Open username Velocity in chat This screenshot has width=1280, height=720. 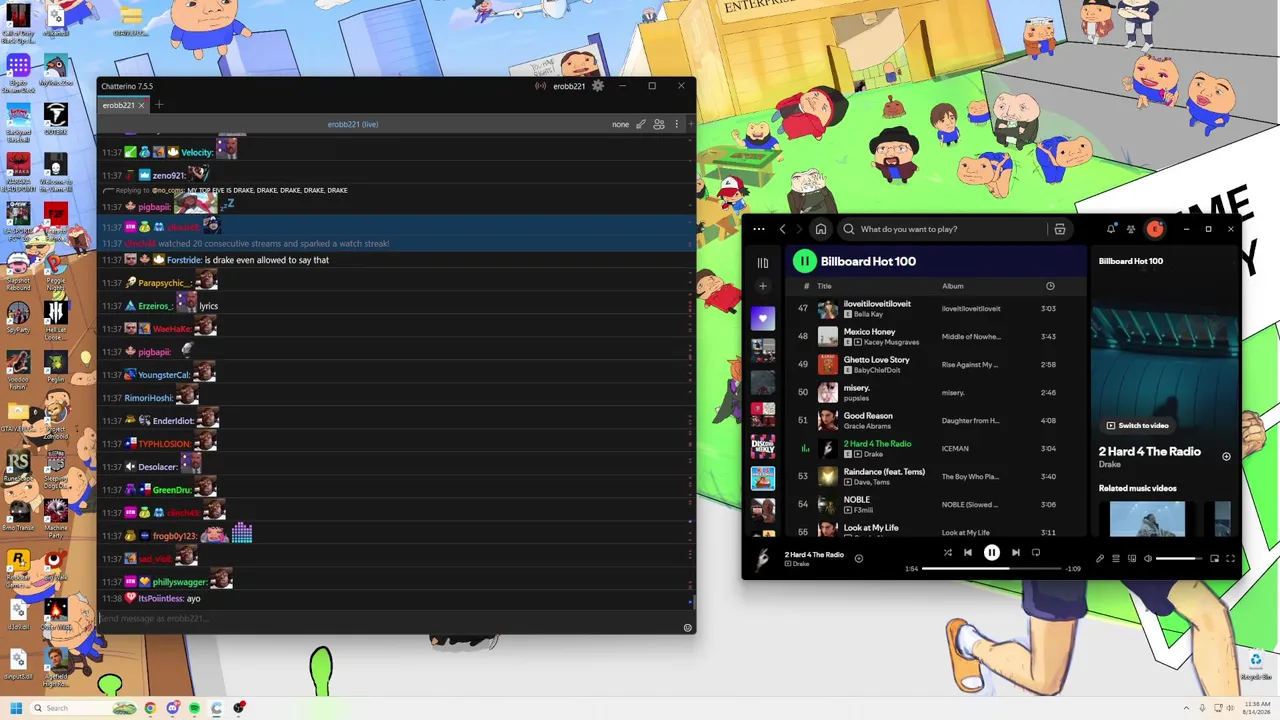[x=197, y=153]
